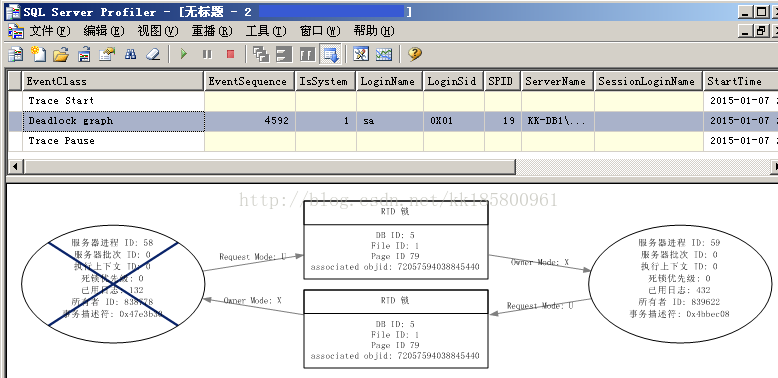Click the Request Mode: U label near process 59
Screen dimensions: 778x378
pyautogui.click(x=540, y=306)
